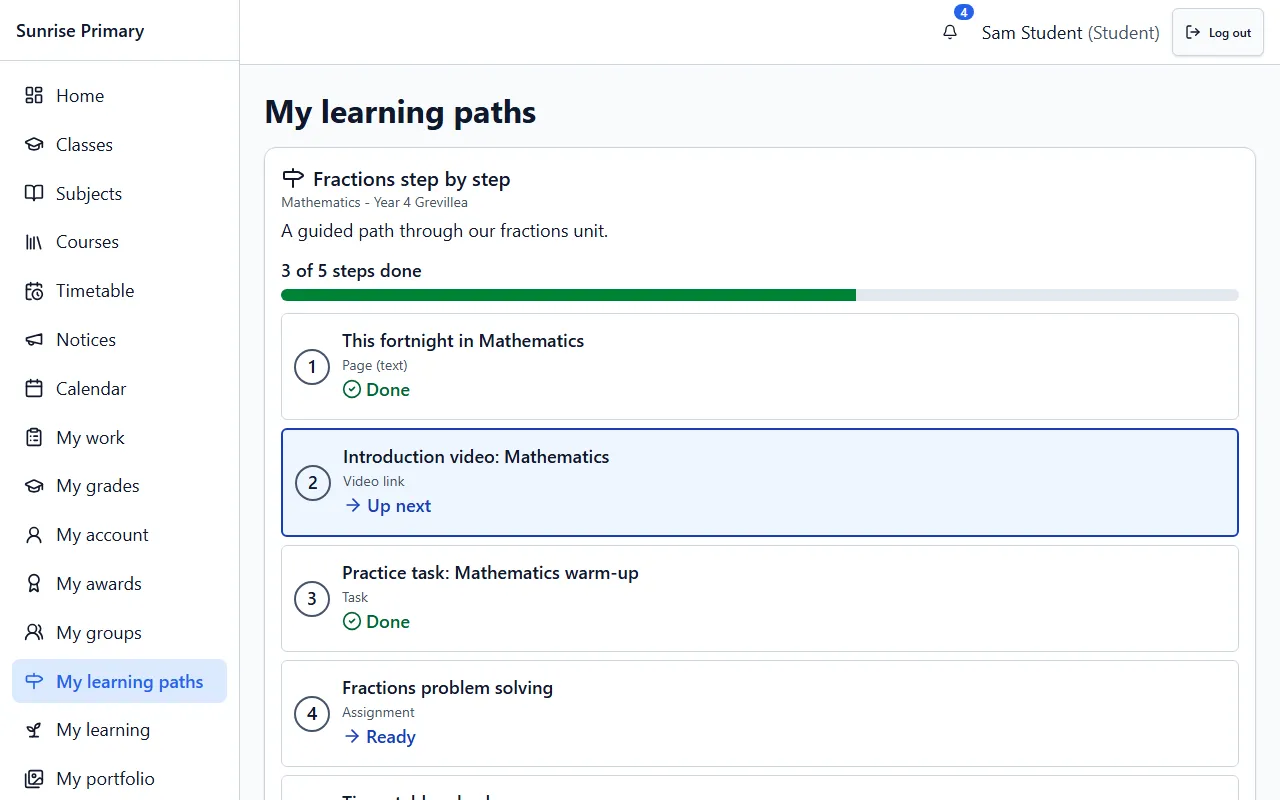Click the Ready status label
This screenshot has width=1280, height=800.
click(379, 737)
